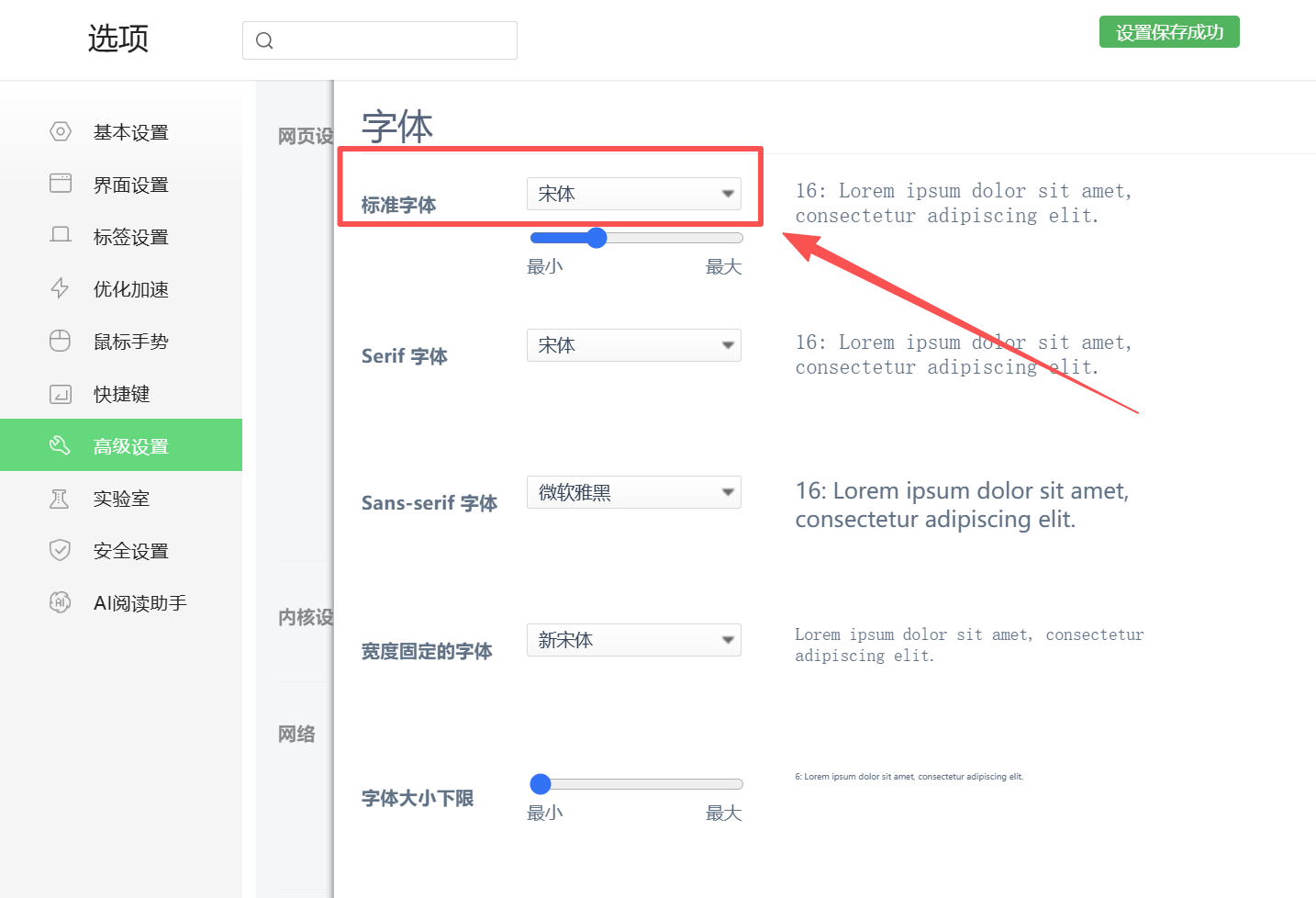Click the tab settings icon
This screenshot has width=1316, height=898.
pyautogui.click(x=60, y=236)
